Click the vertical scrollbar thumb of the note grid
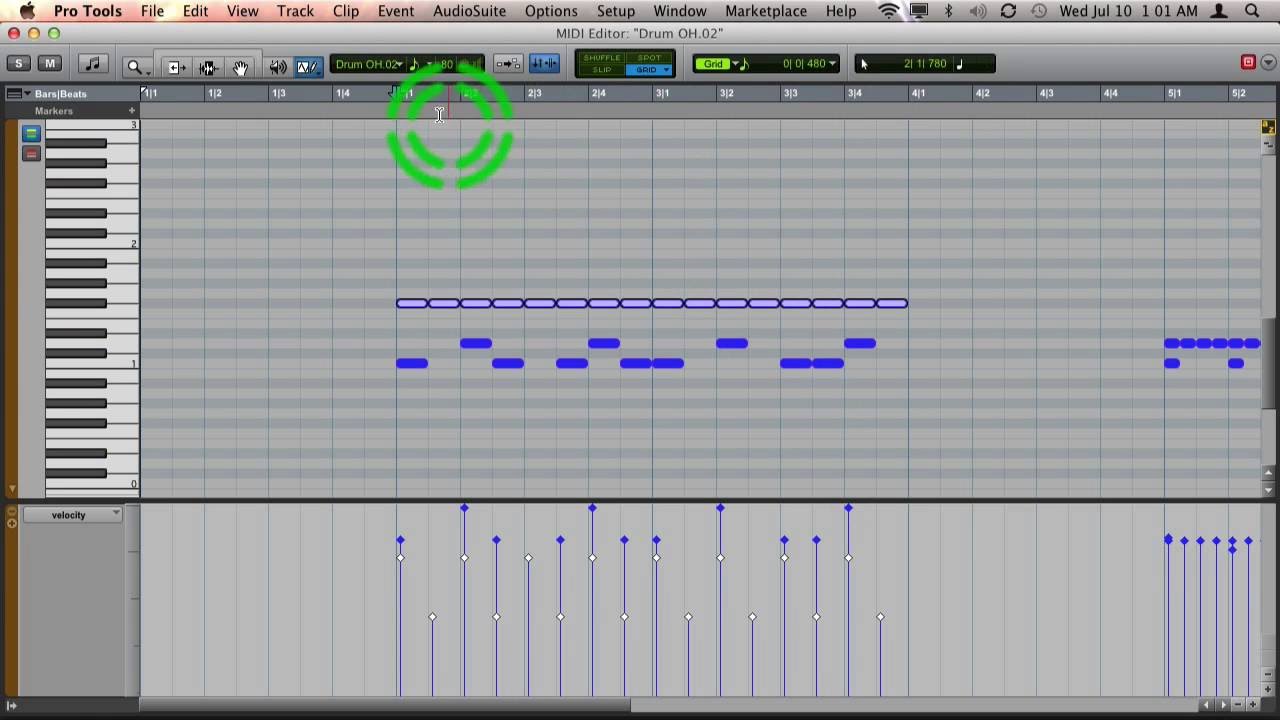 pos(1269,363)
